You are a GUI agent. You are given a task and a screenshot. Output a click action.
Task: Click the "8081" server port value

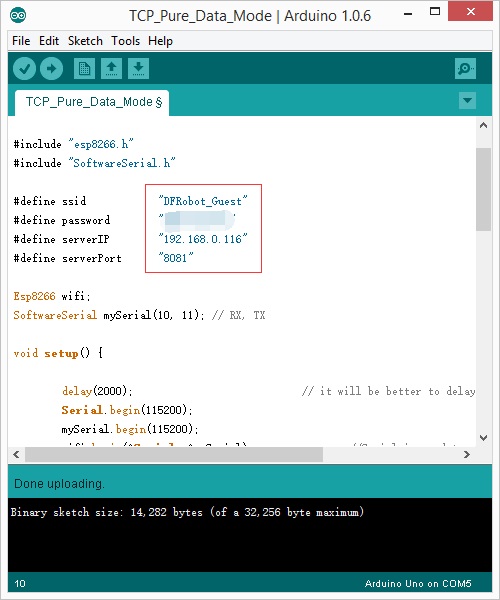176,258
